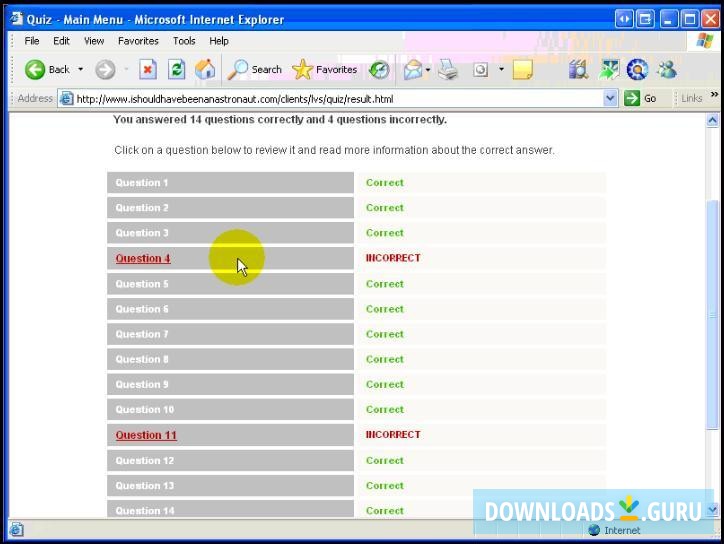
Task: Expand the Edit icon dropdown arrow
Action: click(501, 69)
